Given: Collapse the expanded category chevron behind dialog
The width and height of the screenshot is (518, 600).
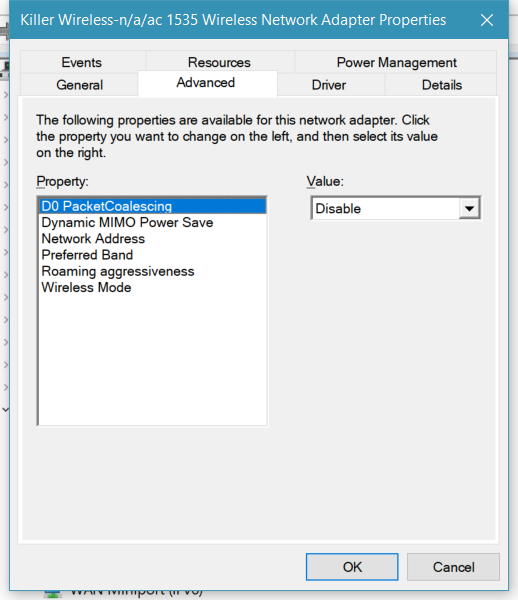Looking at the screenshot, I should (5, 409).
